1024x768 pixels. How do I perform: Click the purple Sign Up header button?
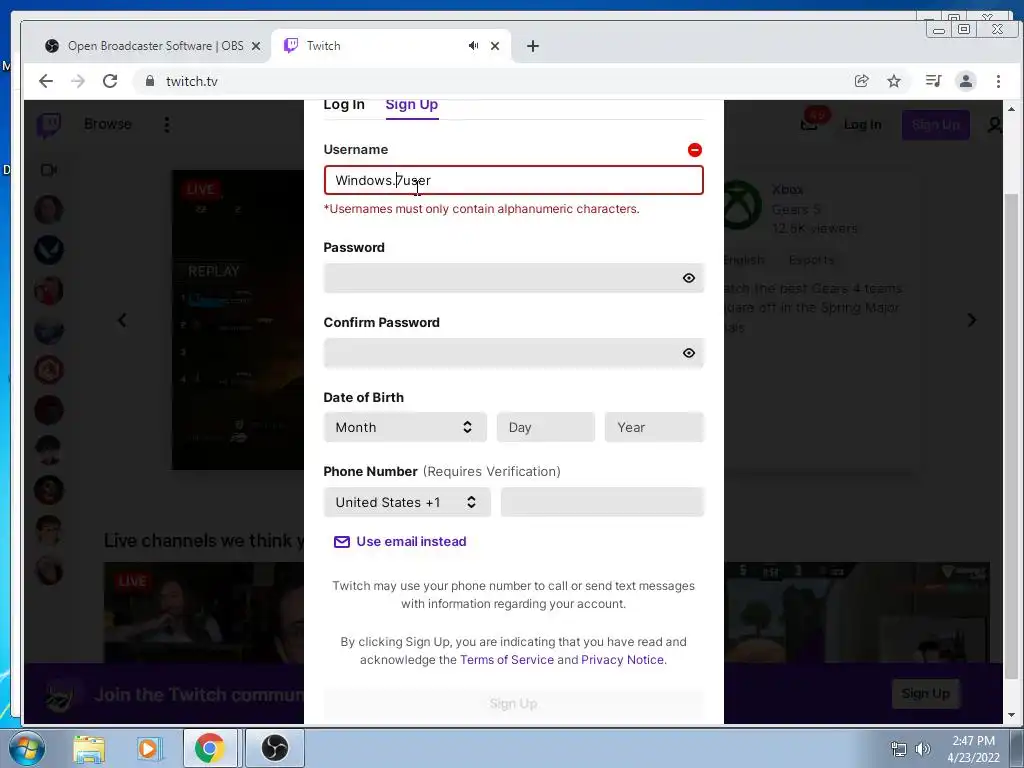935,125
